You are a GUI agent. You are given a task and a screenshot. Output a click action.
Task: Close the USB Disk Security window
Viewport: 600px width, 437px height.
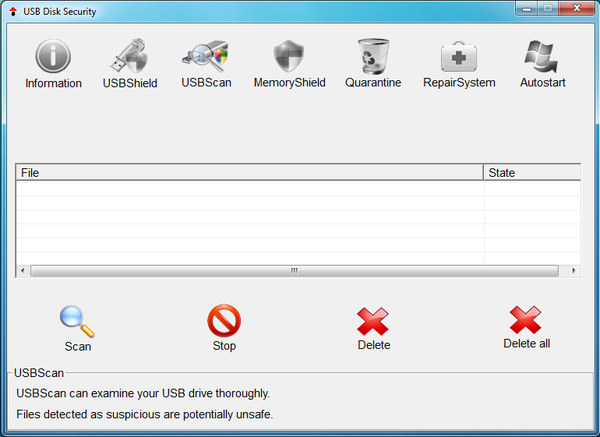point(577,8)
